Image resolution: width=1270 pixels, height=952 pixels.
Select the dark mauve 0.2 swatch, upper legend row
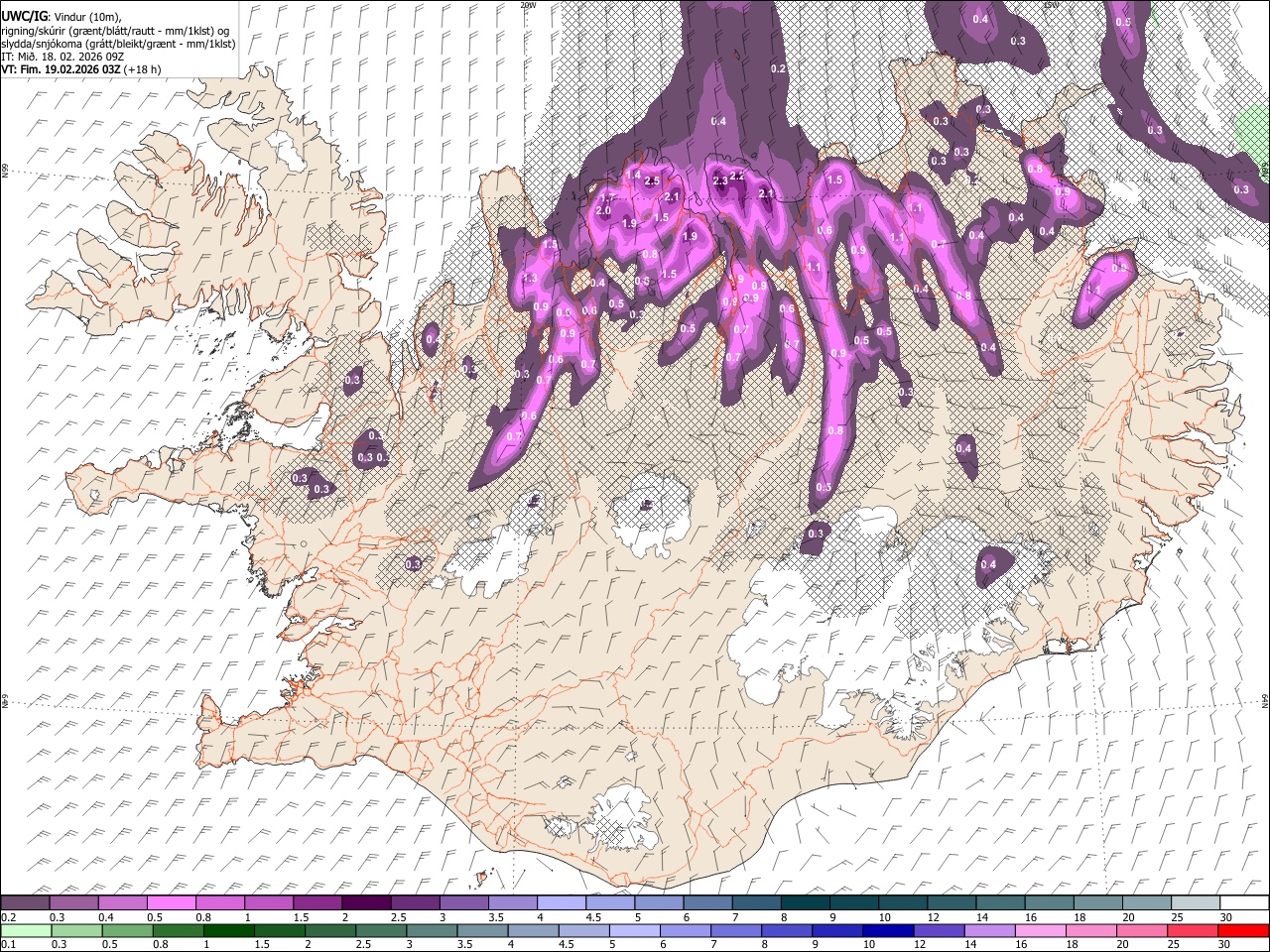(x=25, y=903)
